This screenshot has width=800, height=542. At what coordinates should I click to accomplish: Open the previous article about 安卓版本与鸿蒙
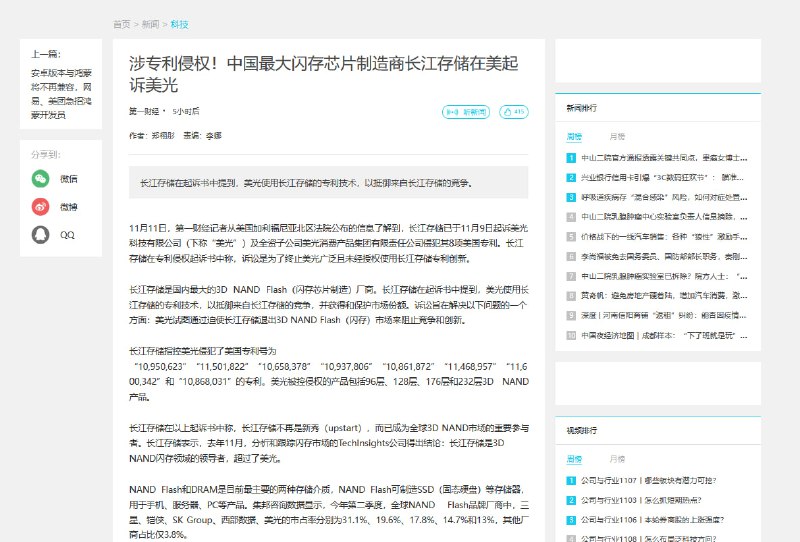coord(61,94)
